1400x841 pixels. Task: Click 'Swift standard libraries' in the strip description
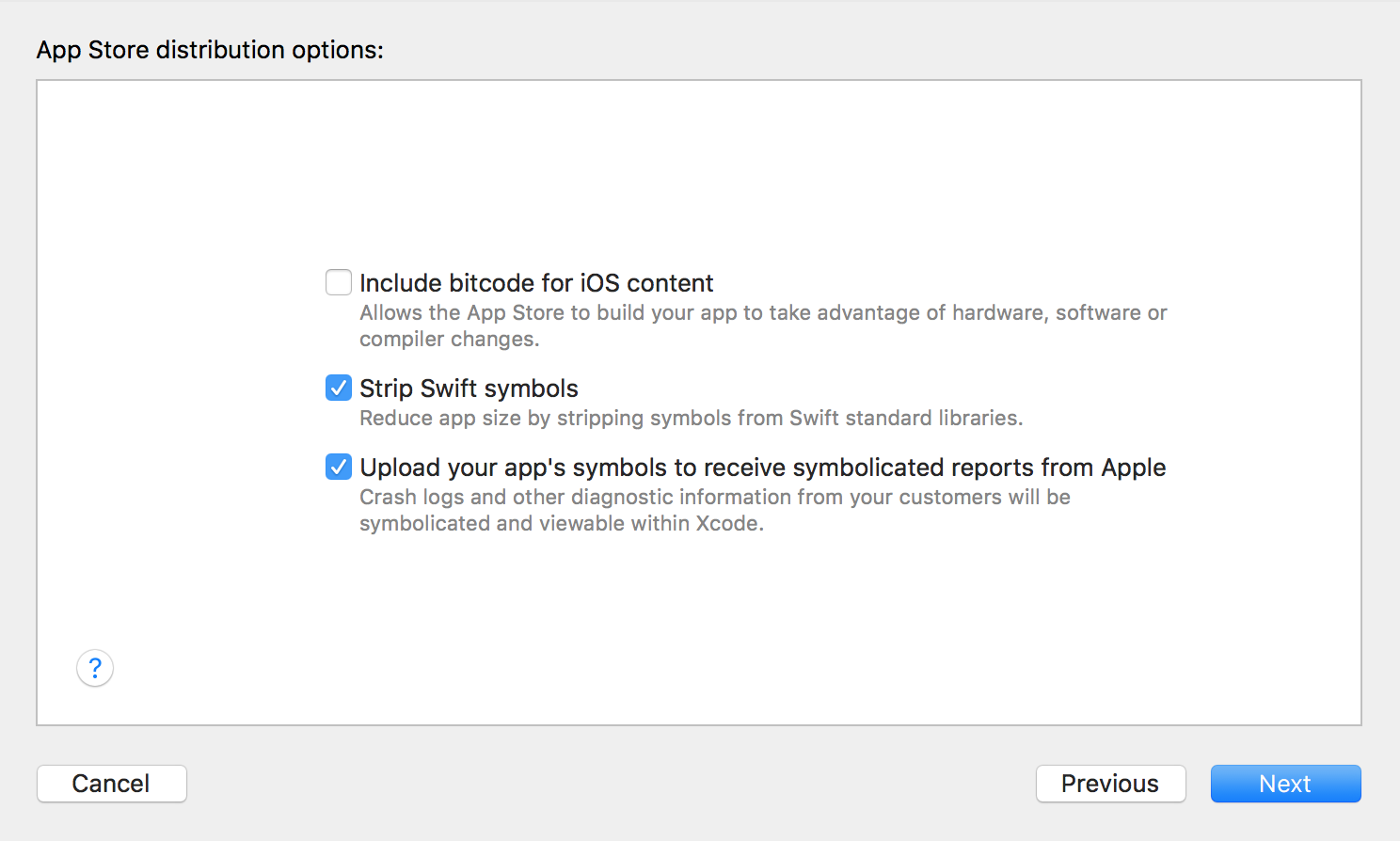(x=905, y=419)
